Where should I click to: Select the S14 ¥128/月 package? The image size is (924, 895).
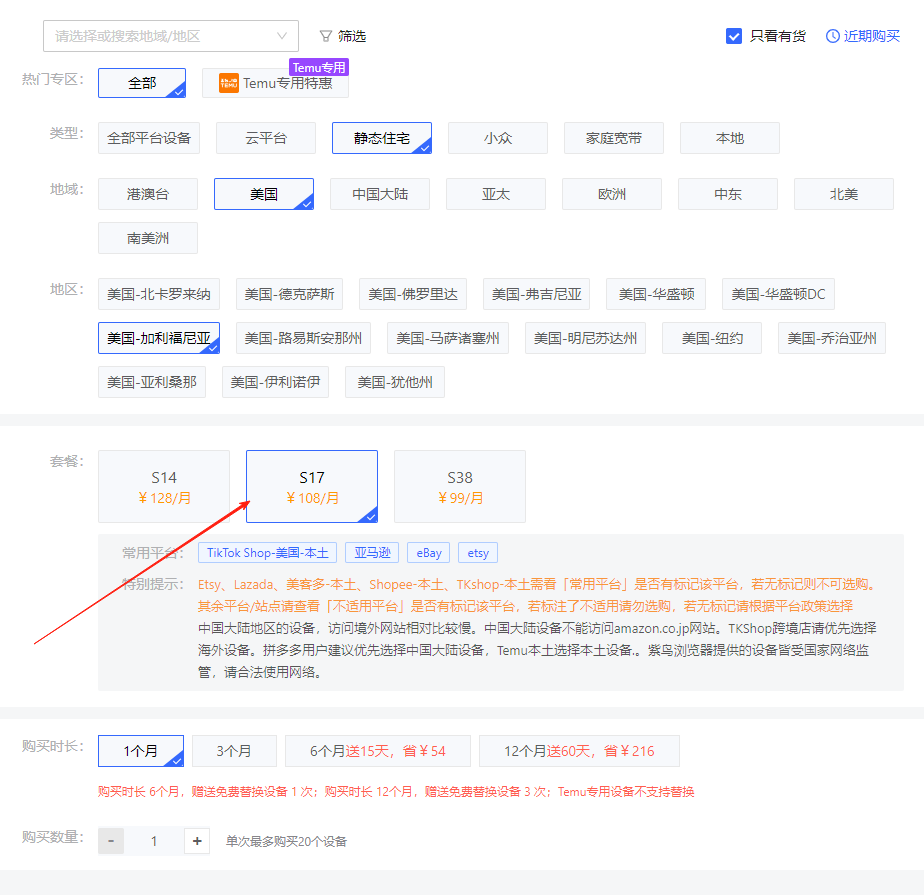point(164,487)
